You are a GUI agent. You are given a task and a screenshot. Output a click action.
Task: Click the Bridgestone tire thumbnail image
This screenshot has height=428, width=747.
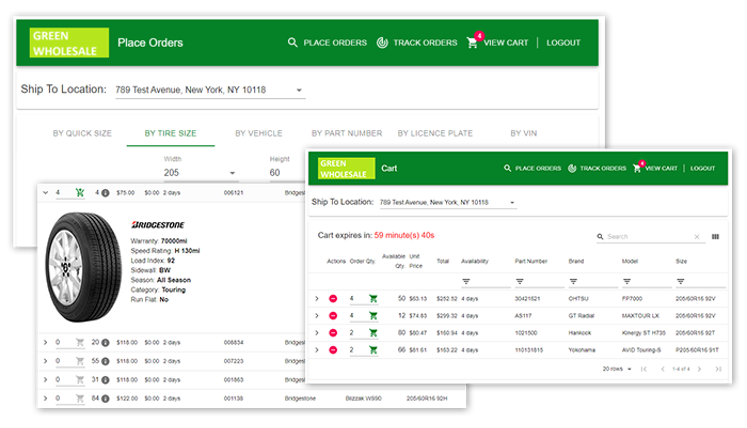click(x=83, y=267)
